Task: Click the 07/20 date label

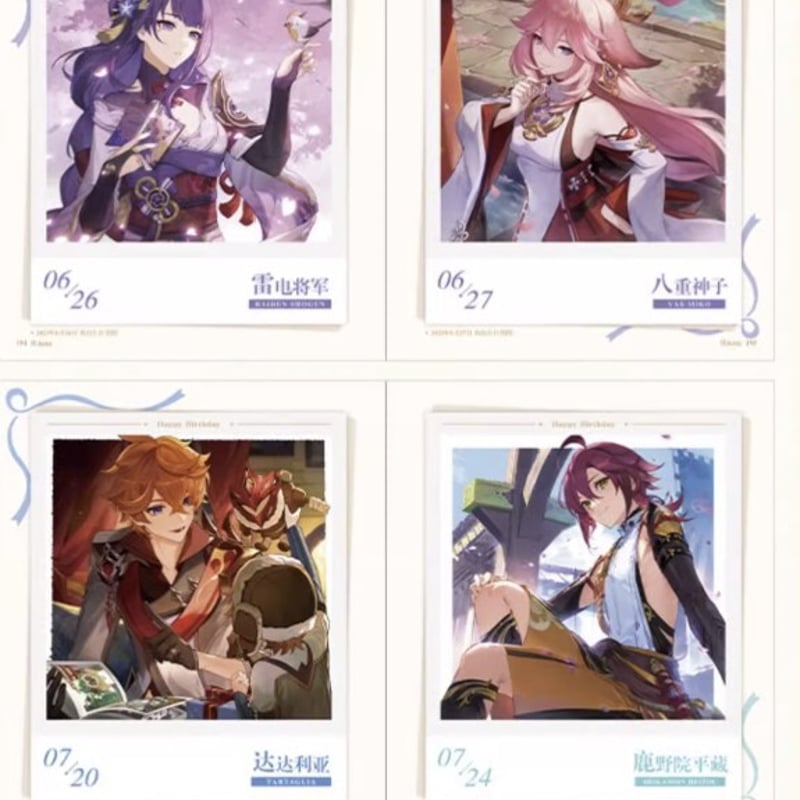Action: 71,767
